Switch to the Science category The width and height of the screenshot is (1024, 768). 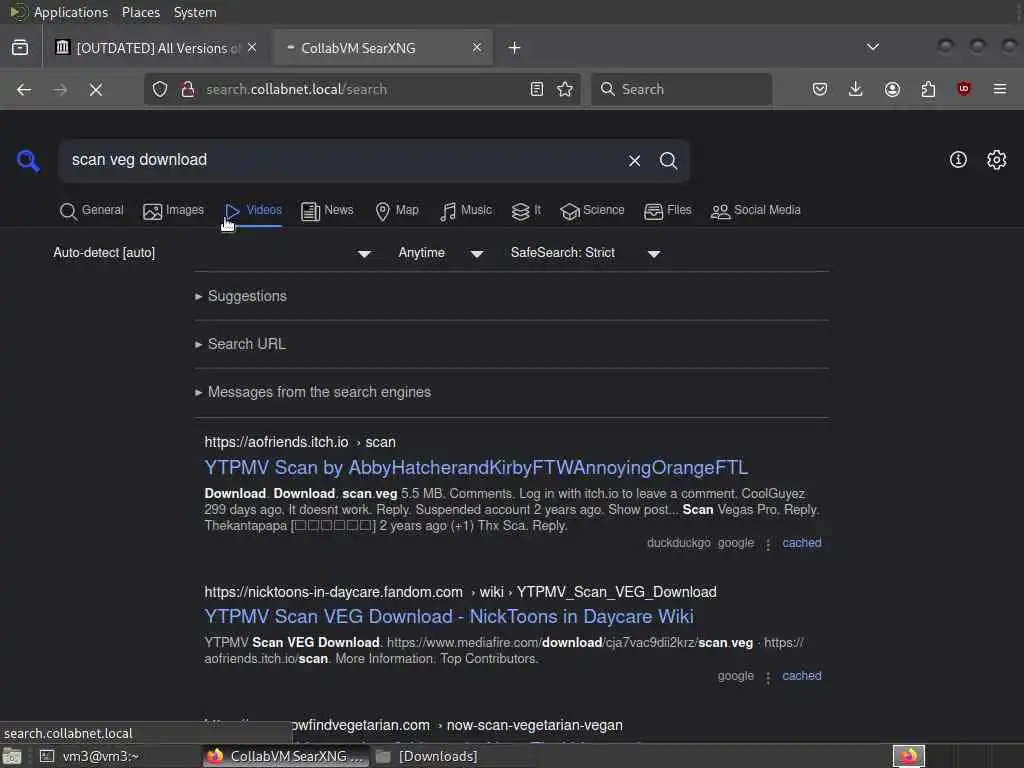click(x=592, y=210)
